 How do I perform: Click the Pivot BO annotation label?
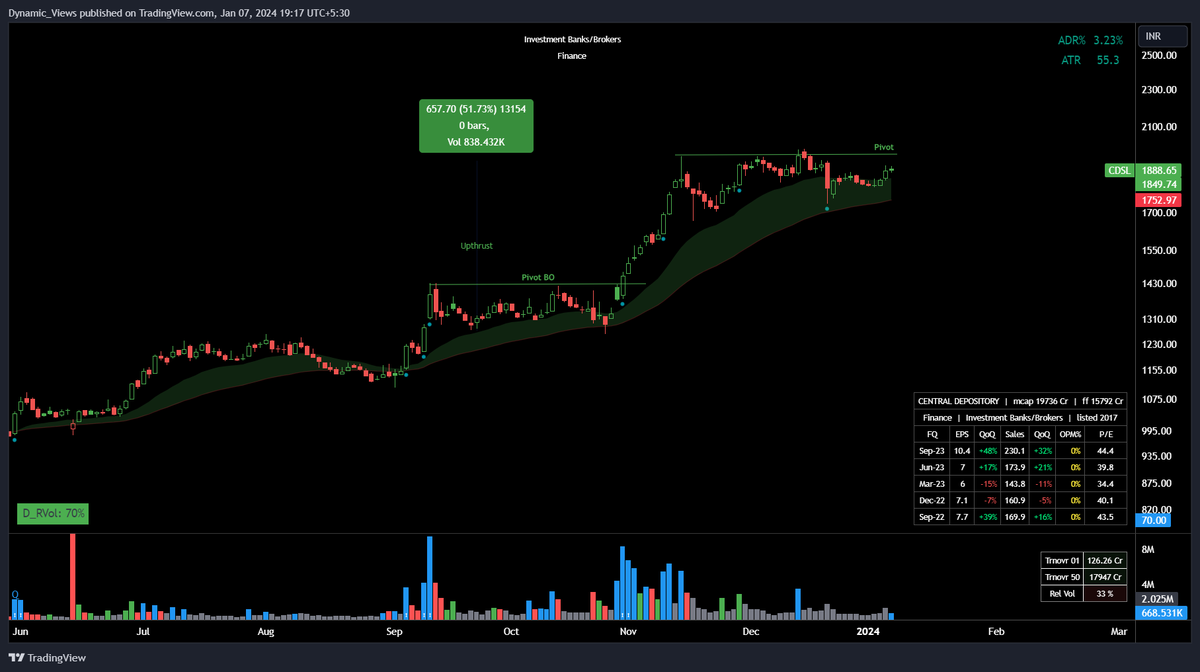click(537, 277)
